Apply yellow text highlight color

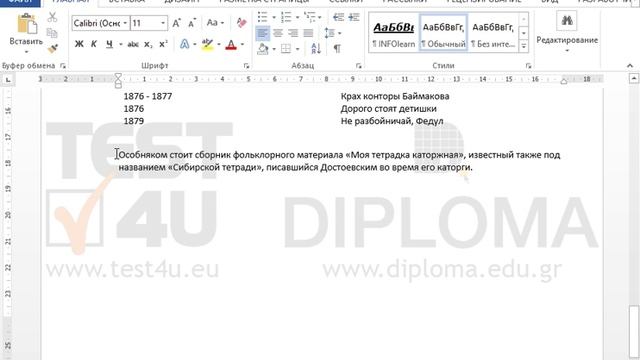tap(207, 44)
